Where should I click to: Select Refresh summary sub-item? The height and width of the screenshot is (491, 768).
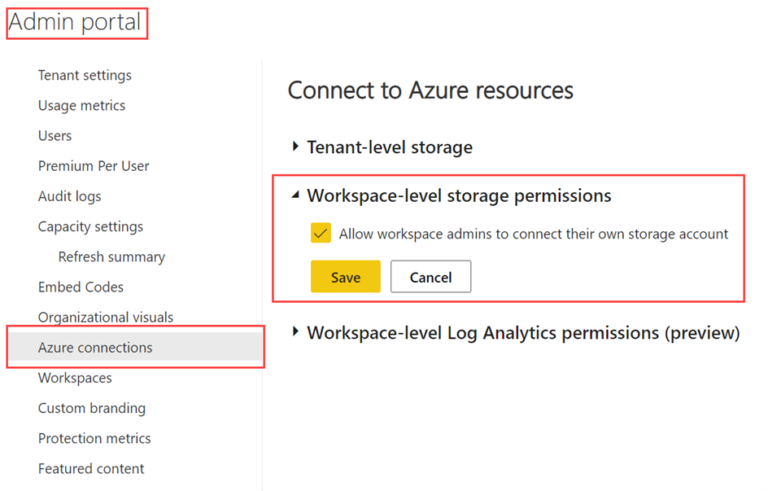112,257
